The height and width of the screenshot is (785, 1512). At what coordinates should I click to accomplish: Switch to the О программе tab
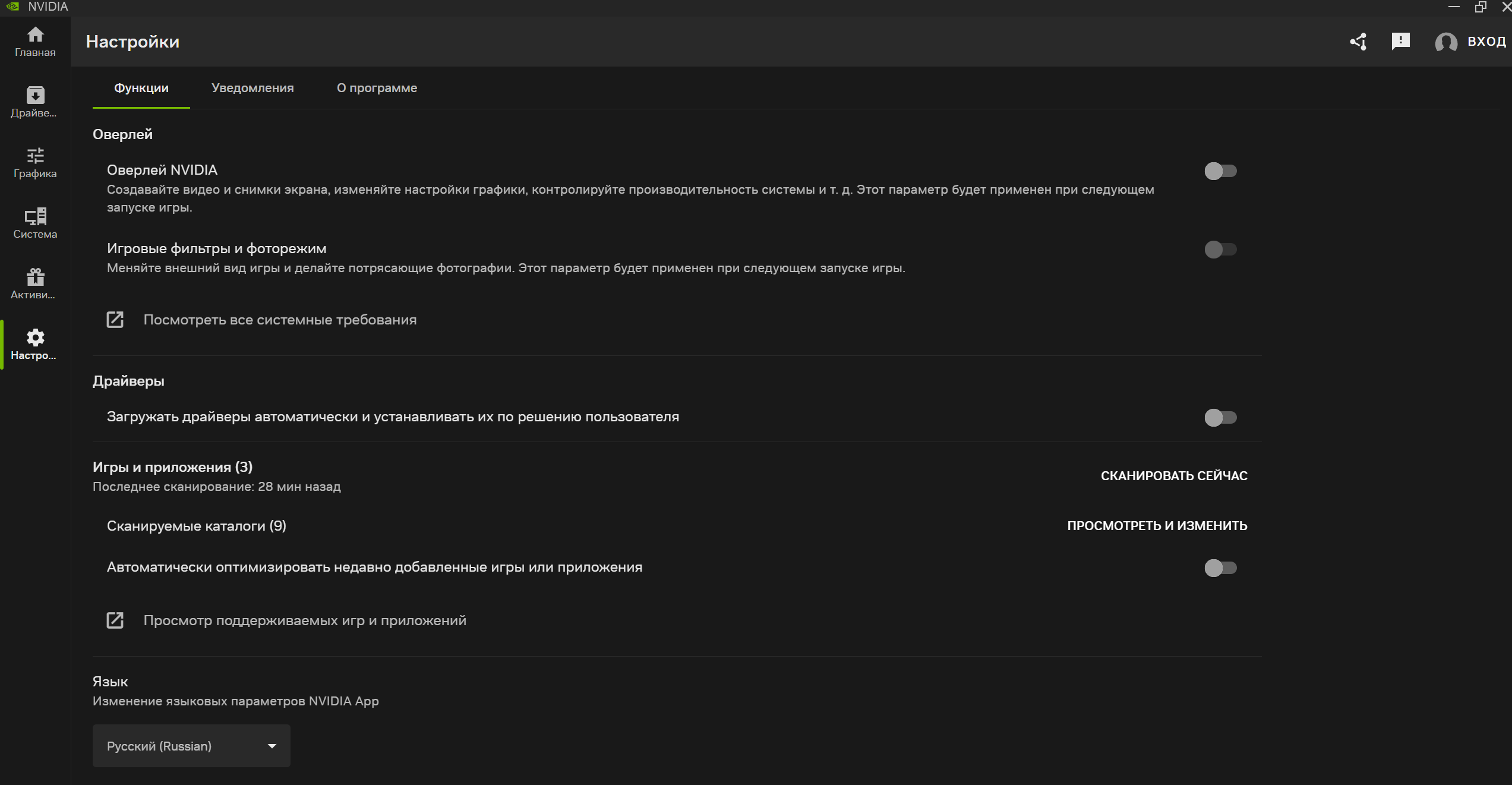click(x=377, y=88)
